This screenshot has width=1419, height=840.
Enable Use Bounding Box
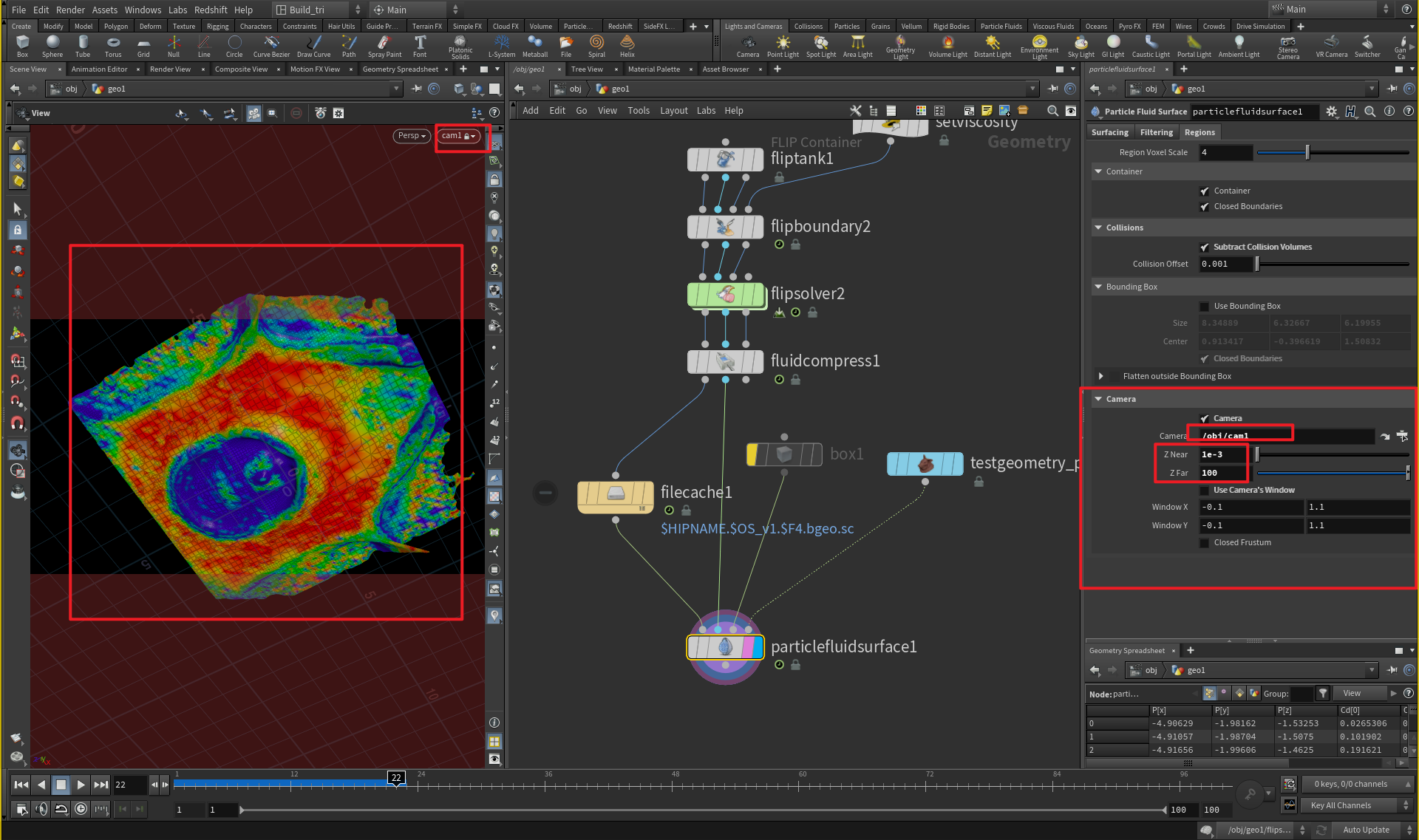pyautogui.click(x=1204, y=305)
